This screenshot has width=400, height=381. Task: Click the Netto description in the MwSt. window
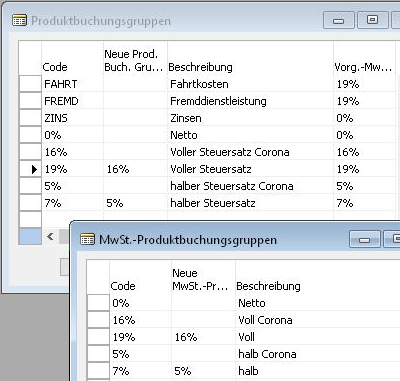coord(252,303)
